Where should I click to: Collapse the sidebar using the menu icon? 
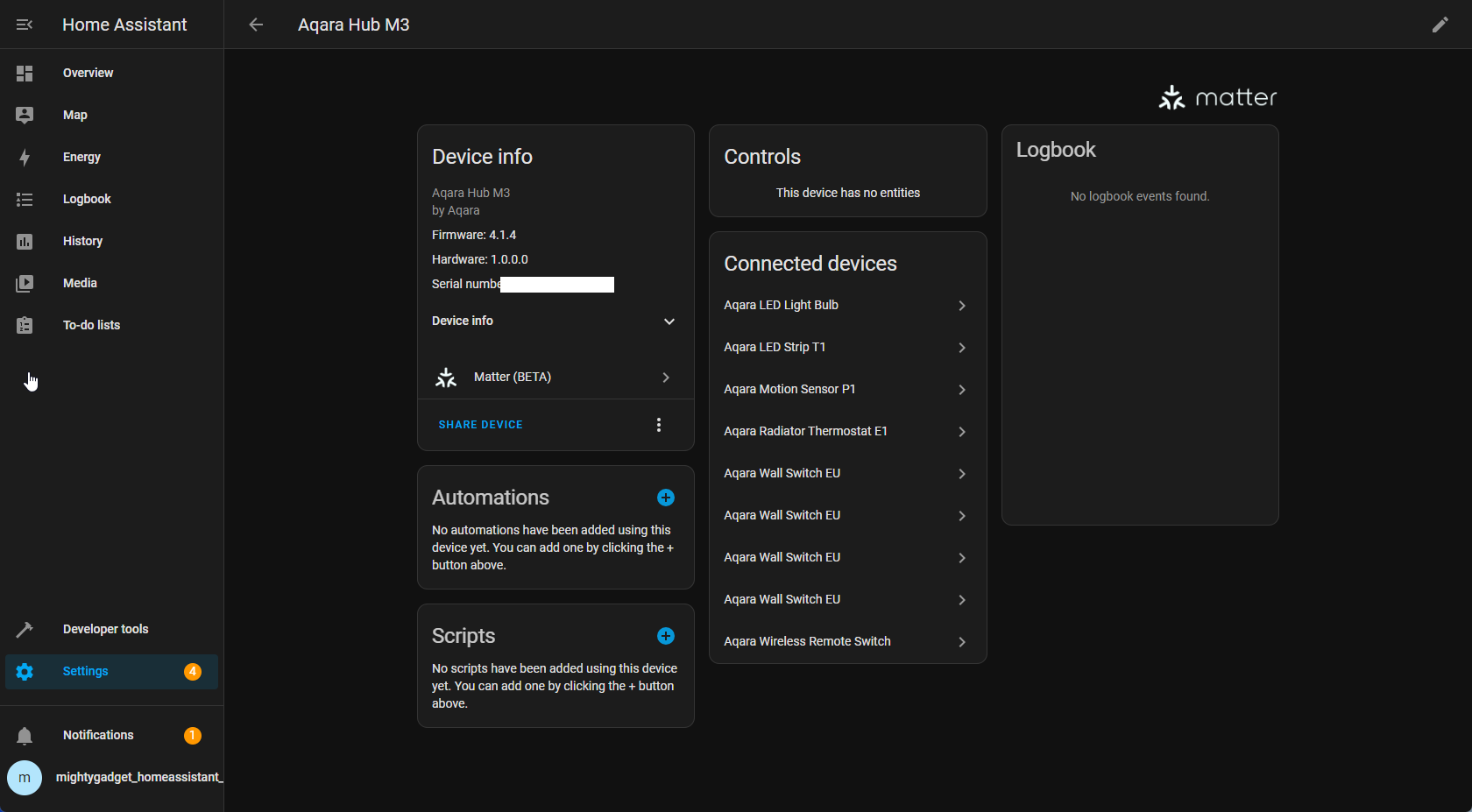(25, 25)
